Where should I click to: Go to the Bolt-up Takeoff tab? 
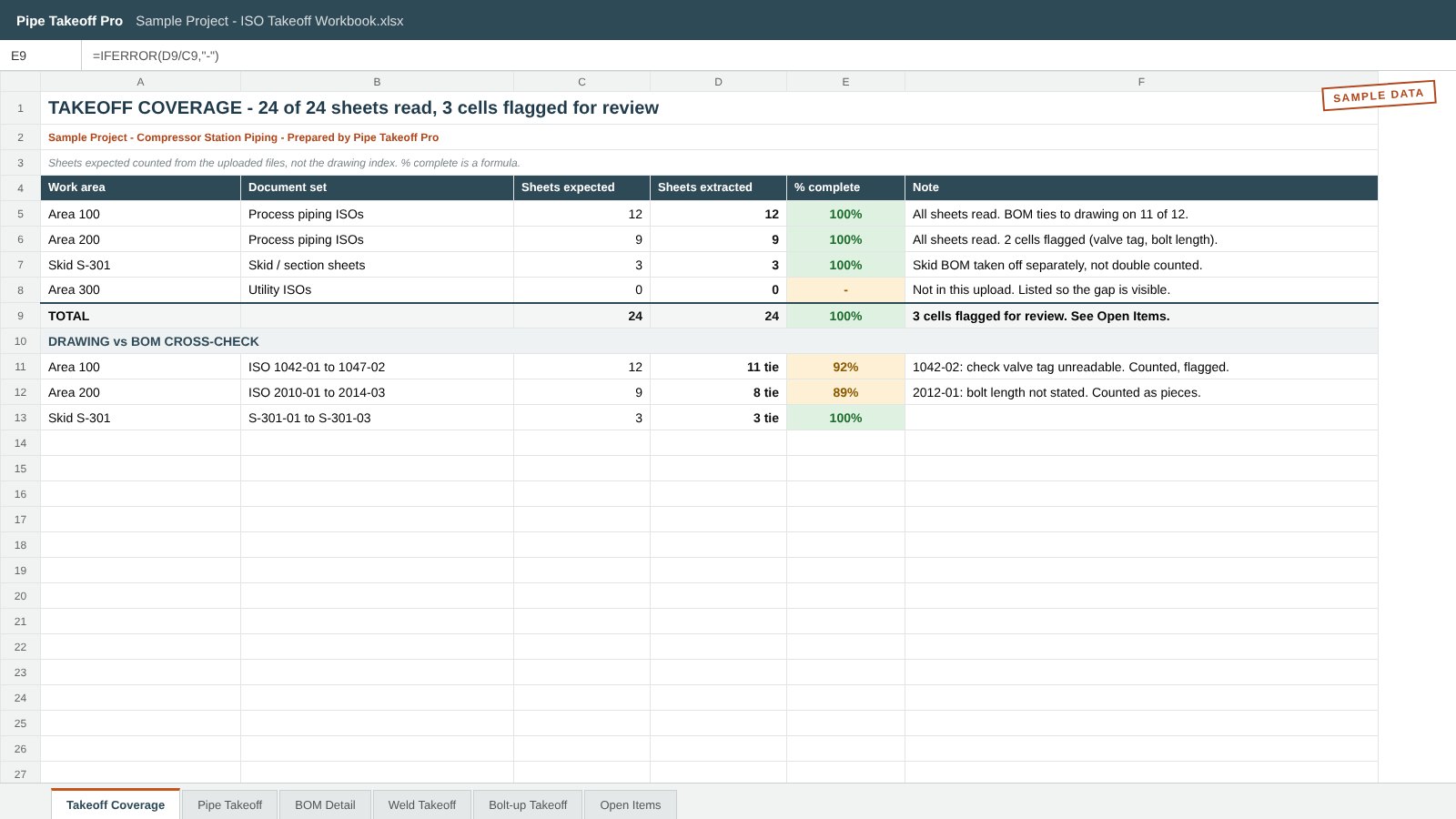(528, 804)
